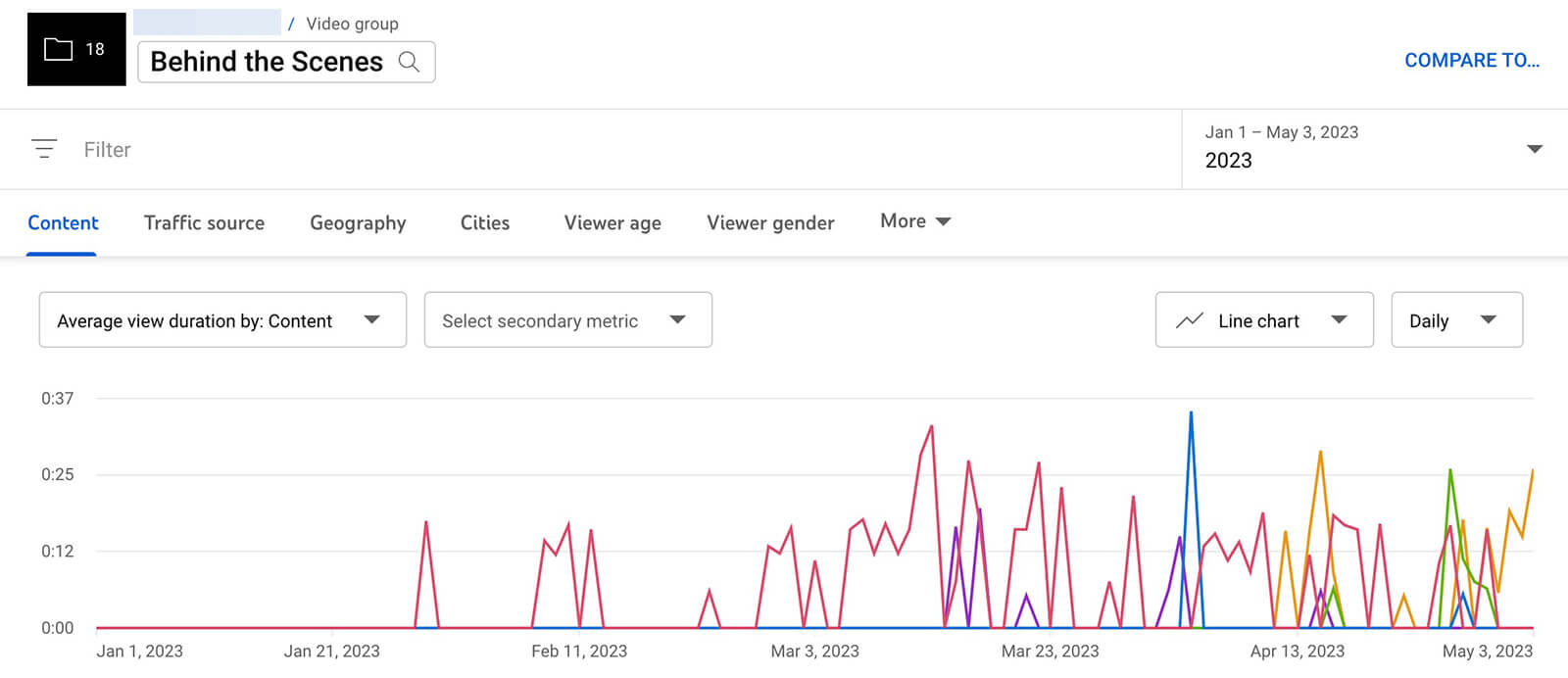View the Viewer age tab
This screenshot has height=678, width=1568.
[x=612, y=223]
